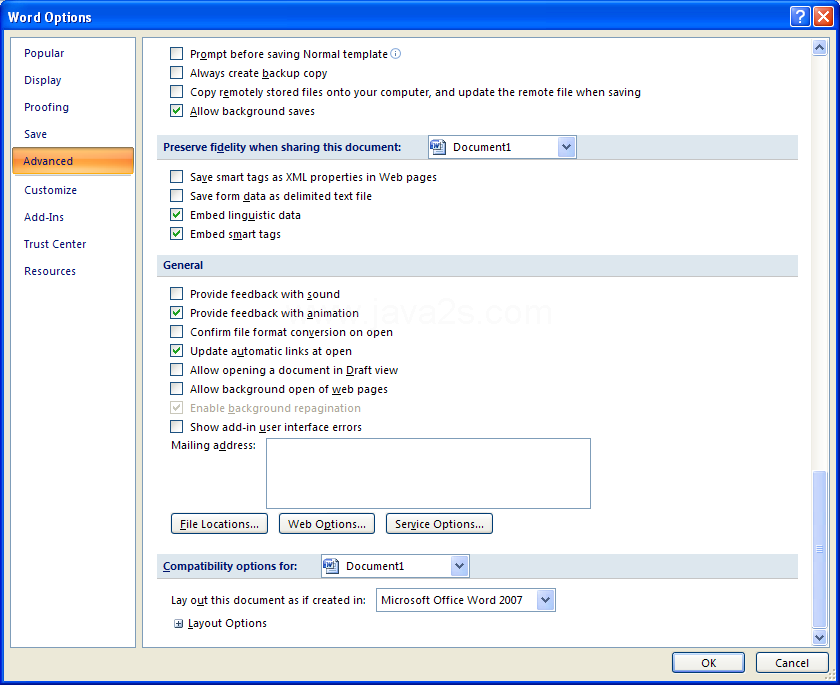This screenshot has height=685, width=840.
Task: Close the Word Options dialog
Action: [x=823, y=17]
